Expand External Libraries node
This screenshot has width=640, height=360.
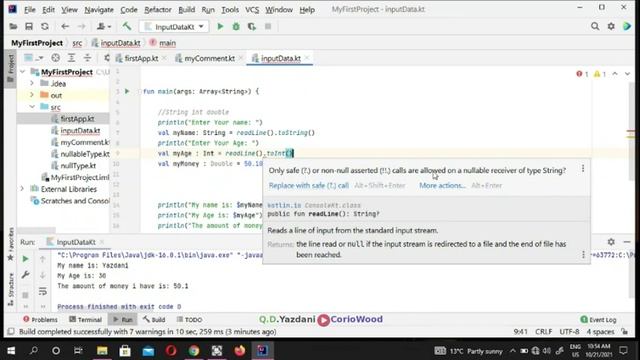[23, 189]
